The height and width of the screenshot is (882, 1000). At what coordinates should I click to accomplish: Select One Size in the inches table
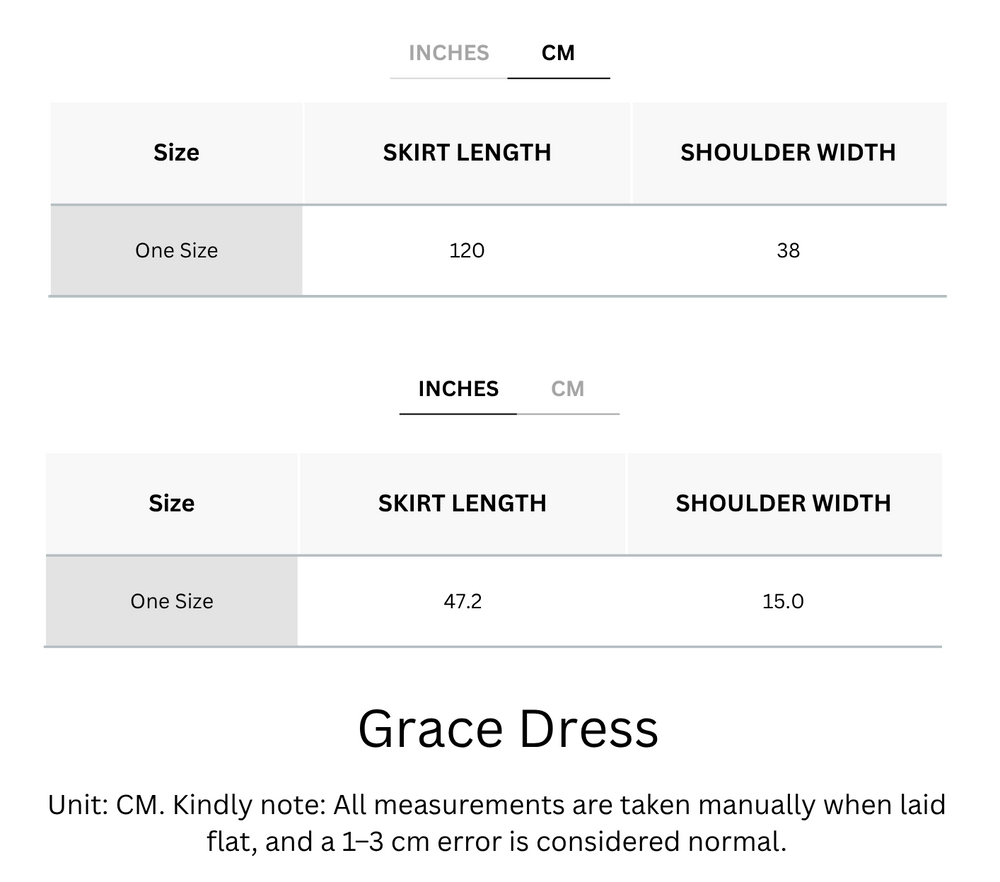pyautogui.click(x=171, y=601)
